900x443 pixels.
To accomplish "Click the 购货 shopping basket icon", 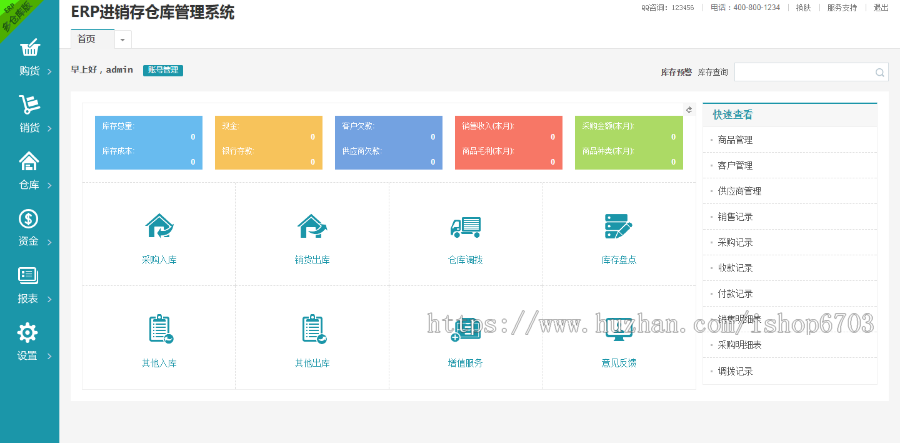I will (x=29, y=48).
